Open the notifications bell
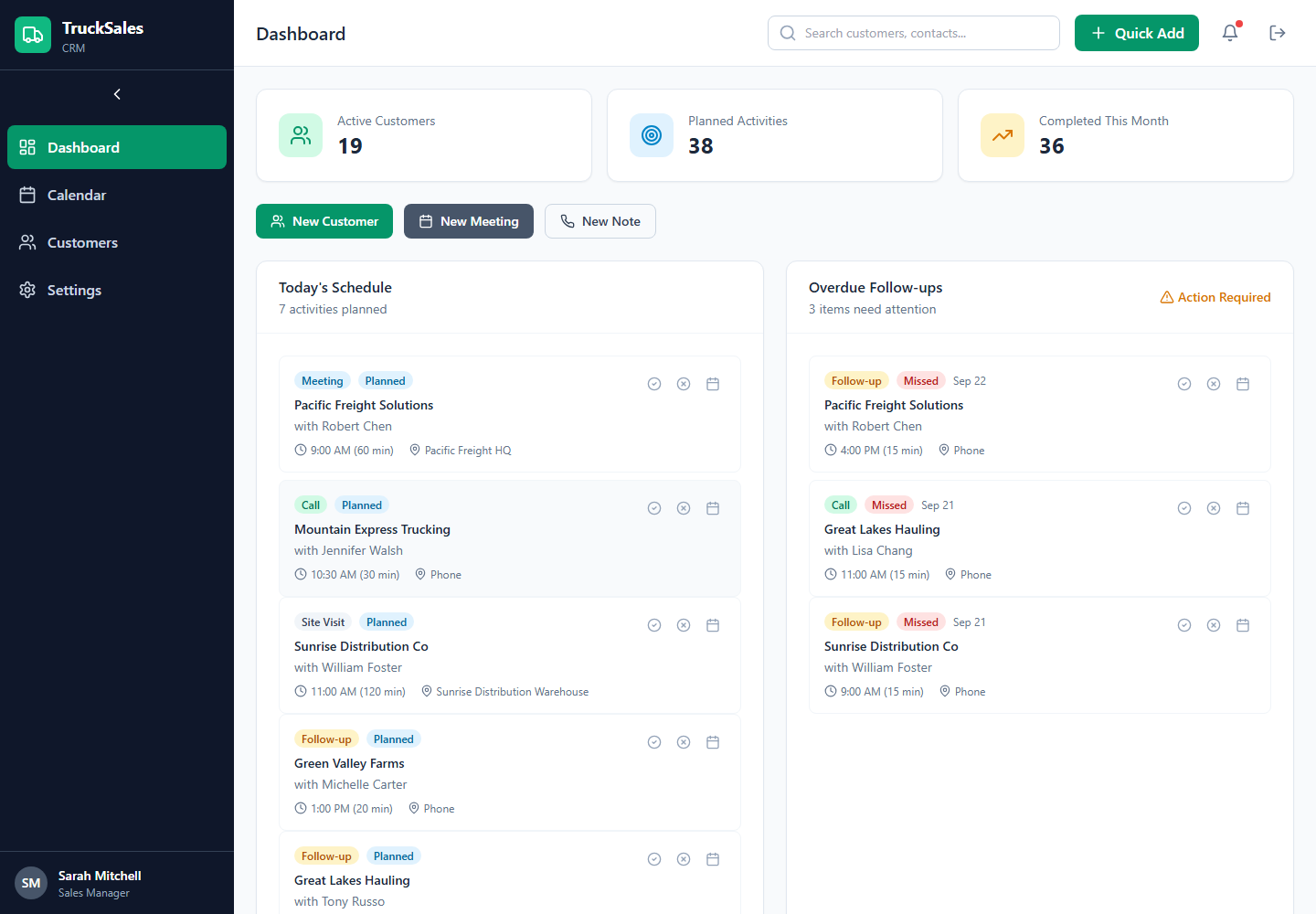Image resolution: width=1316 pixels, height=914 pixels. click(1230, 33)
